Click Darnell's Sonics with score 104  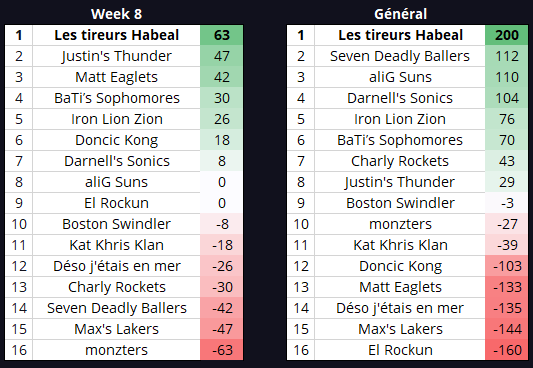pos(400,98)
